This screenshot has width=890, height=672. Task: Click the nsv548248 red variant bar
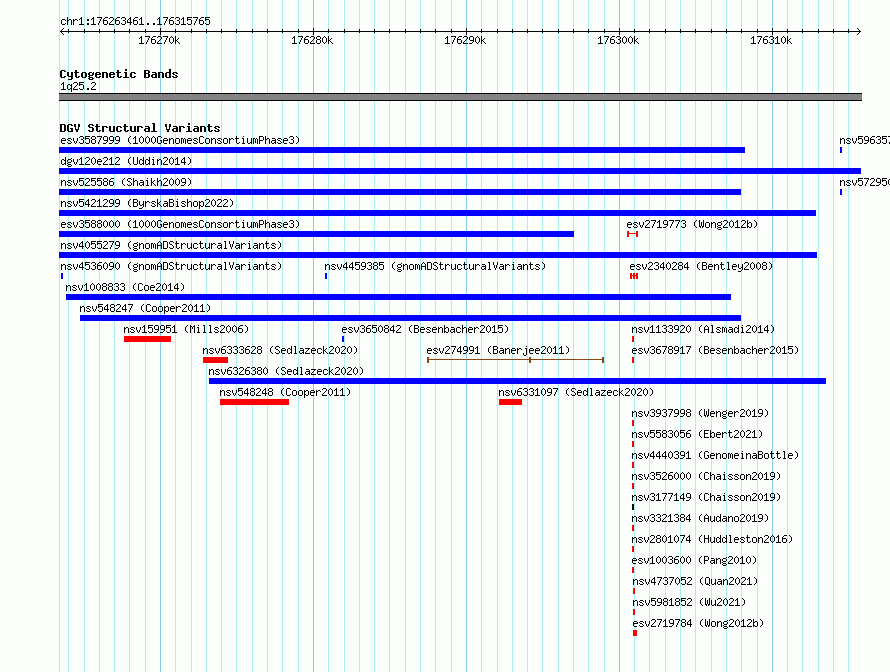tap(255, 402)
